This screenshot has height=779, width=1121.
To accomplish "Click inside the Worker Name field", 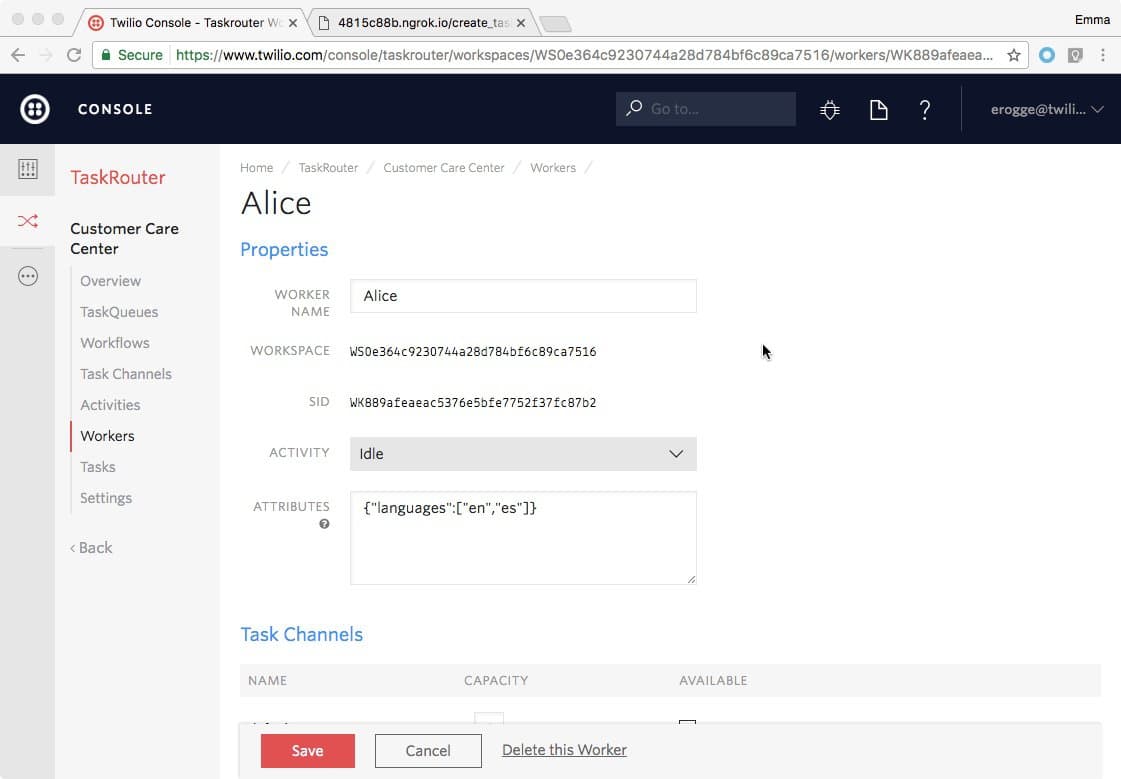I will (522, 296).
